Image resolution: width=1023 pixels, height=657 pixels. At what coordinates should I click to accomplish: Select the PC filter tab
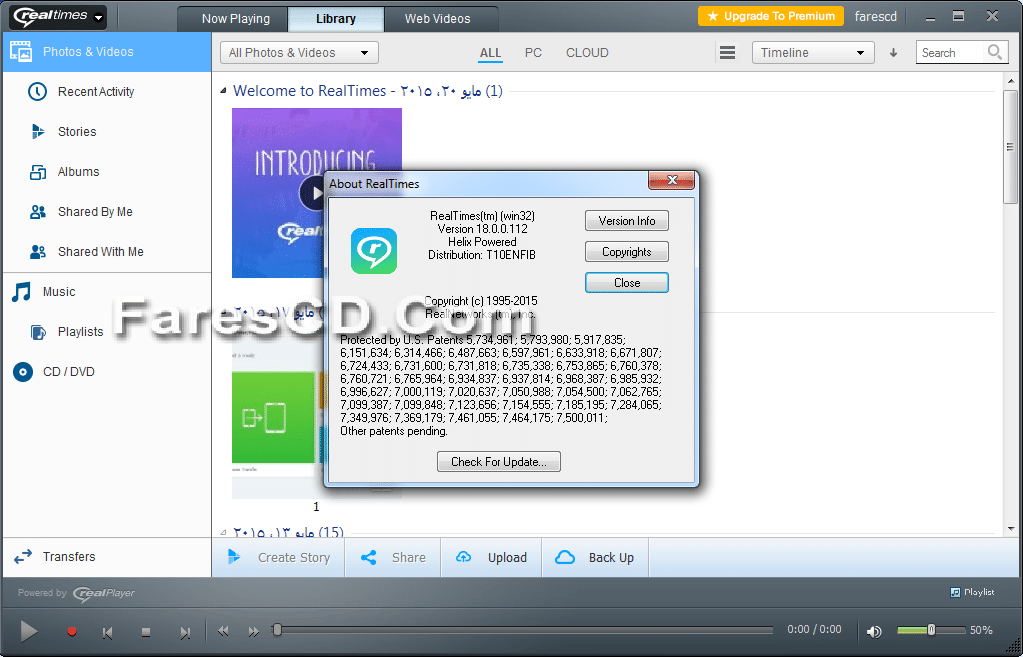(533, 53)
